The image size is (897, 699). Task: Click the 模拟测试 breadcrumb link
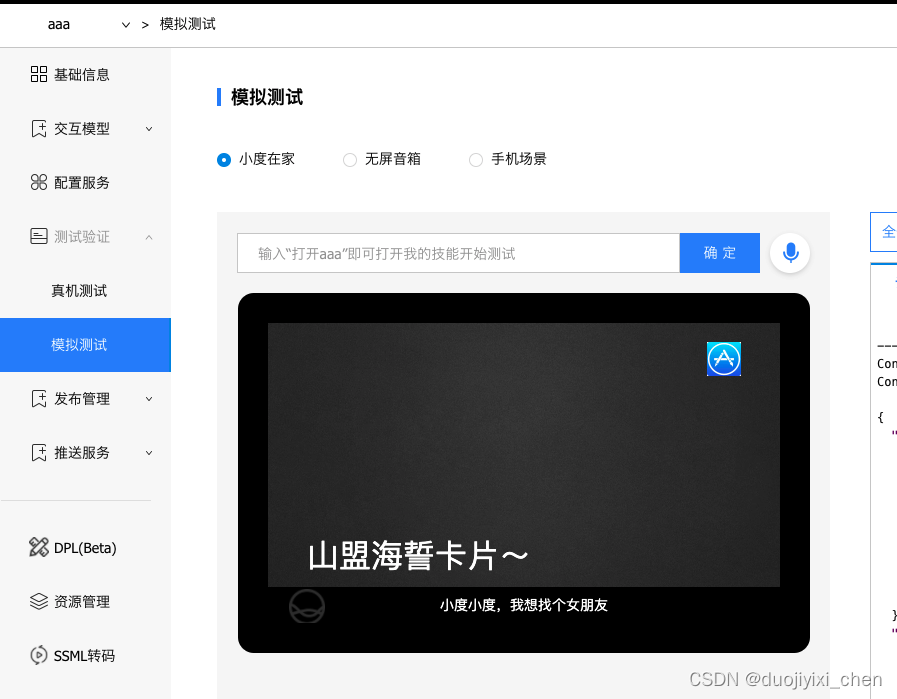[x=188, y=24]
